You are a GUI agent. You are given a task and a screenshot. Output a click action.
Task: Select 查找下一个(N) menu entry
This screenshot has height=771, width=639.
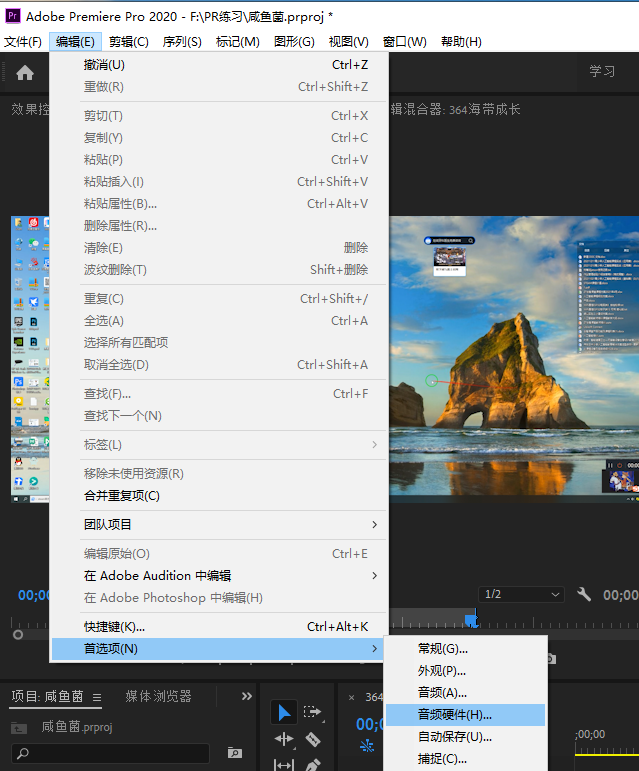tap(218, 415)
